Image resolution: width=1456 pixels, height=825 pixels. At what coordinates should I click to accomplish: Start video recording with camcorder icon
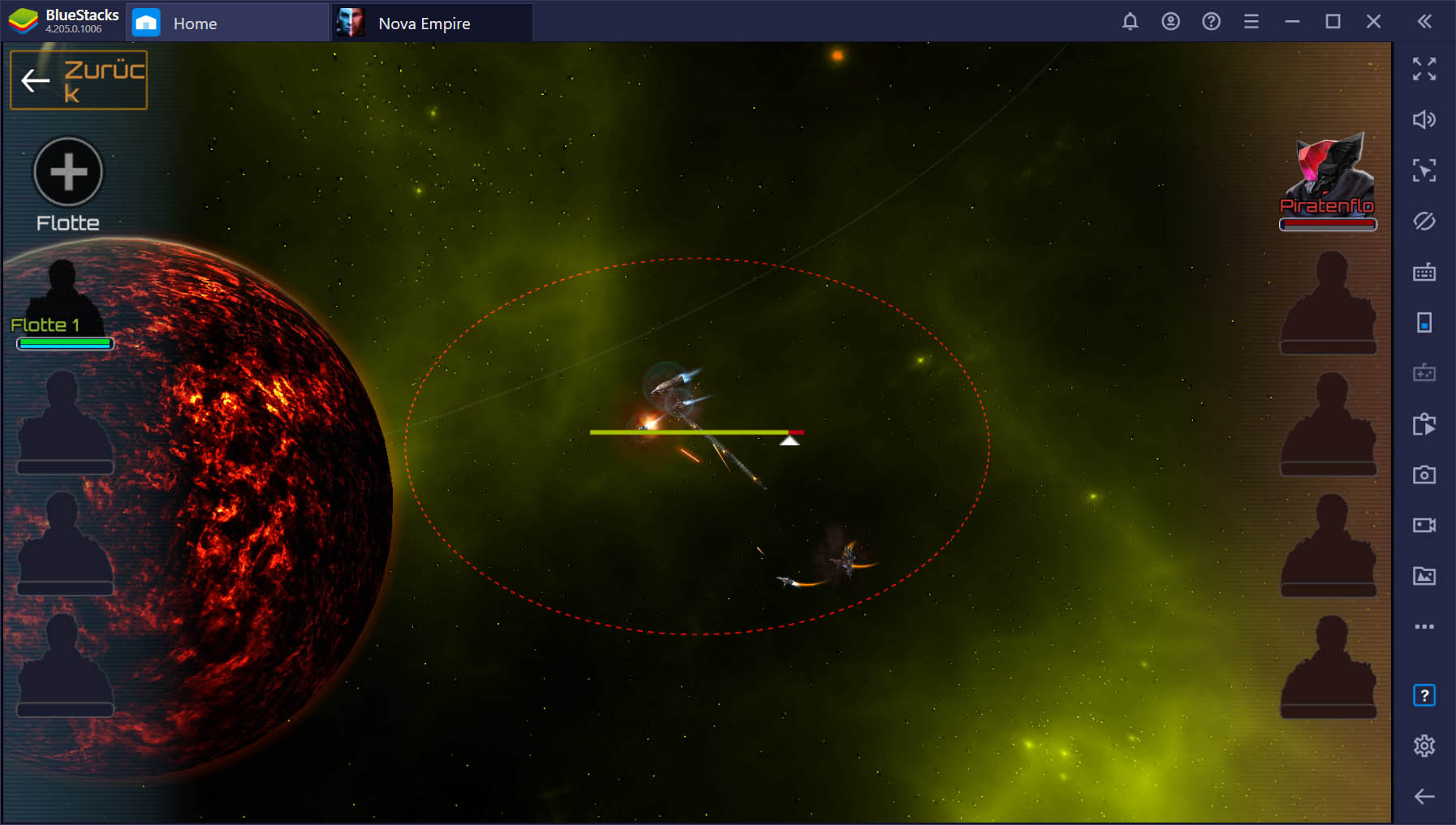point(1424,525)
